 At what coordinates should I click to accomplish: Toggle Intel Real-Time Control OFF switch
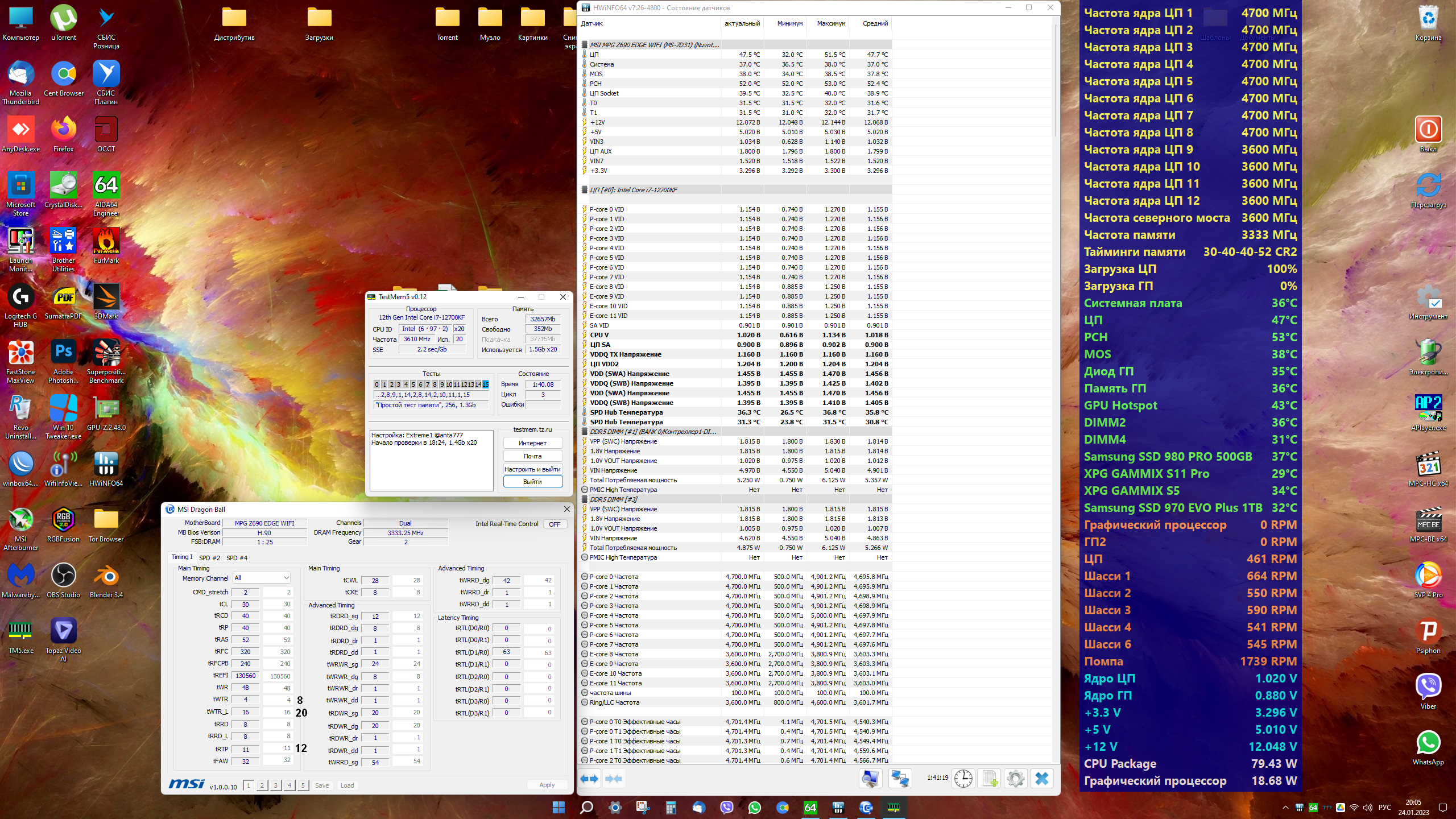click(555, 524)
